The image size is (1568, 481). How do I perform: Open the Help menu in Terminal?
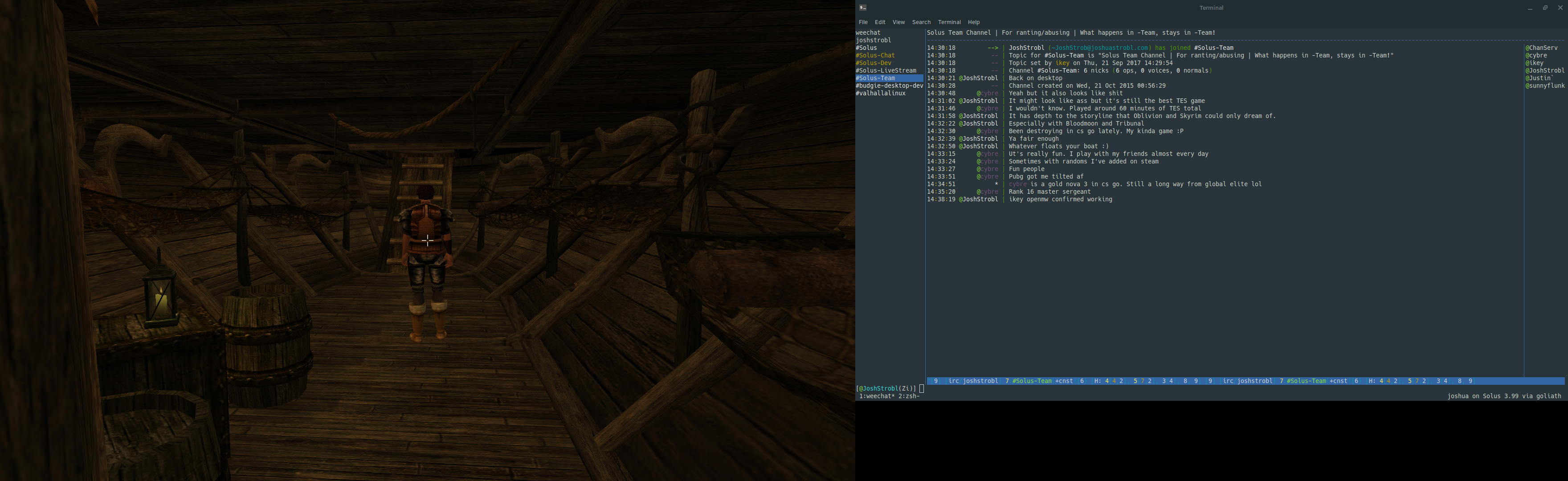[x=974, y=22]
